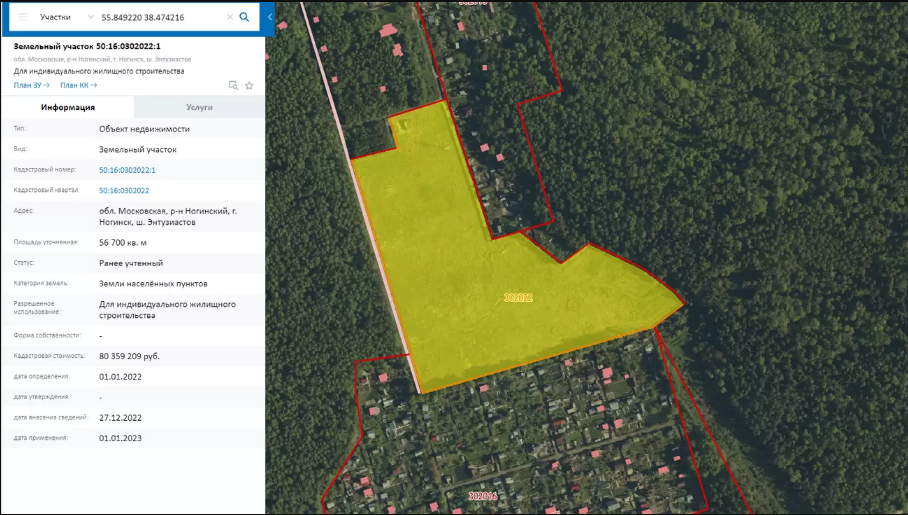
Task: Open cadastral quarter link 50:16:0302022
Action: tap(124, 190)
